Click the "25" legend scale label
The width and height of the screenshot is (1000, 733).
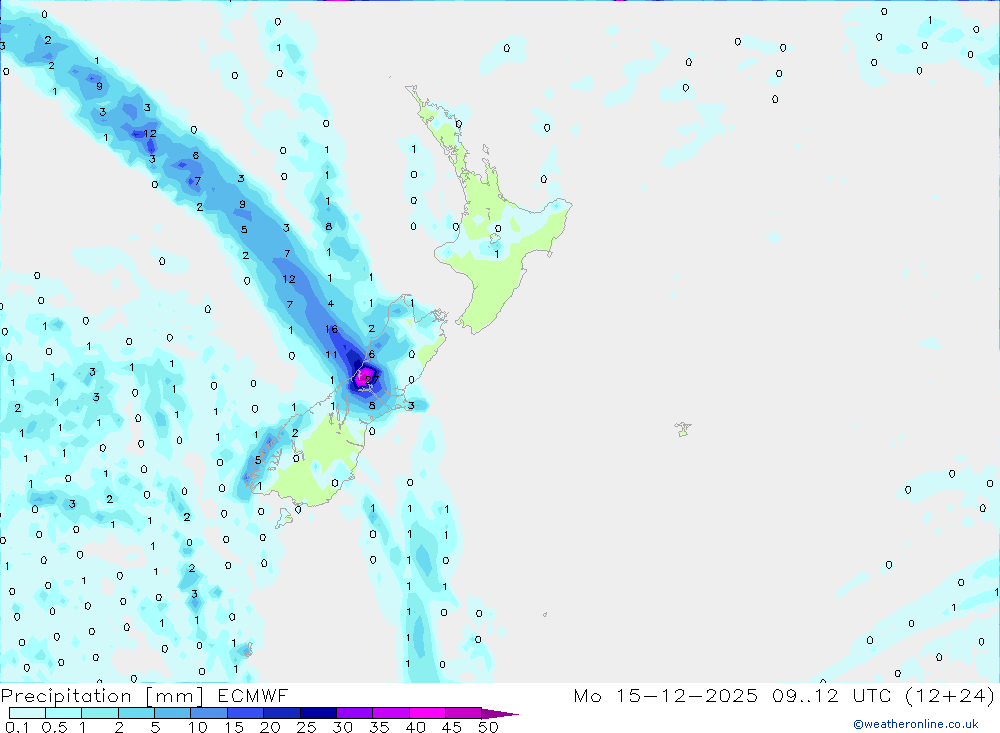point(307,727)
